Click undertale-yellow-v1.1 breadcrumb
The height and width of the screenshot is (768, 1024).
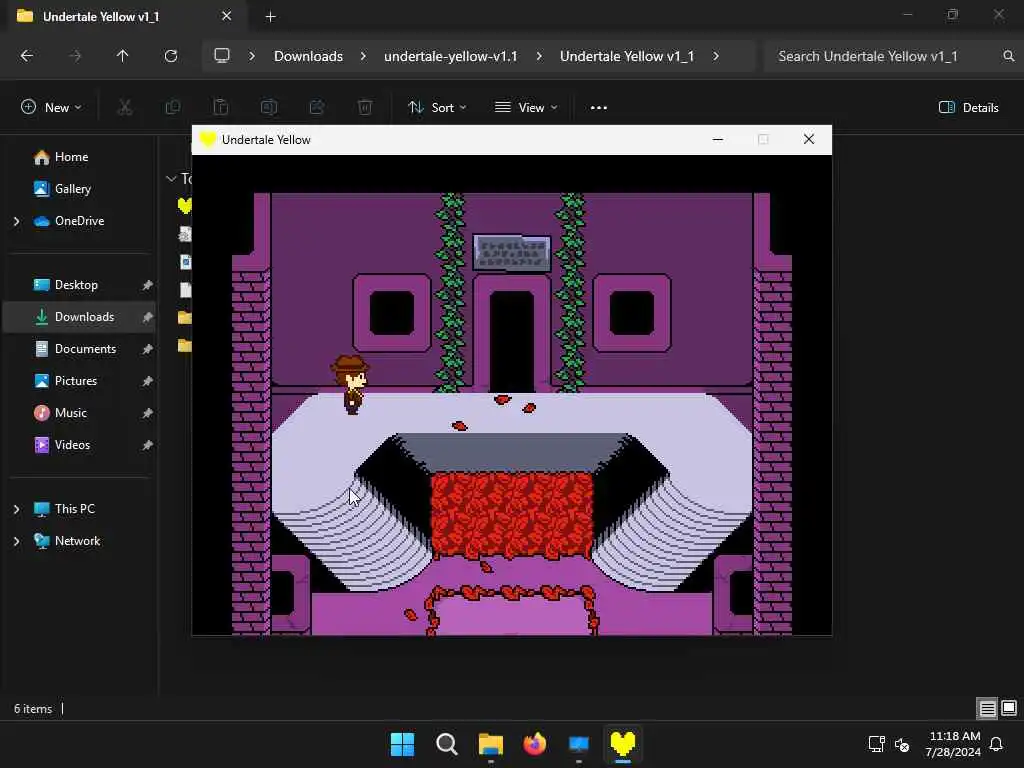pyautogui.click(x=451, y=56)
